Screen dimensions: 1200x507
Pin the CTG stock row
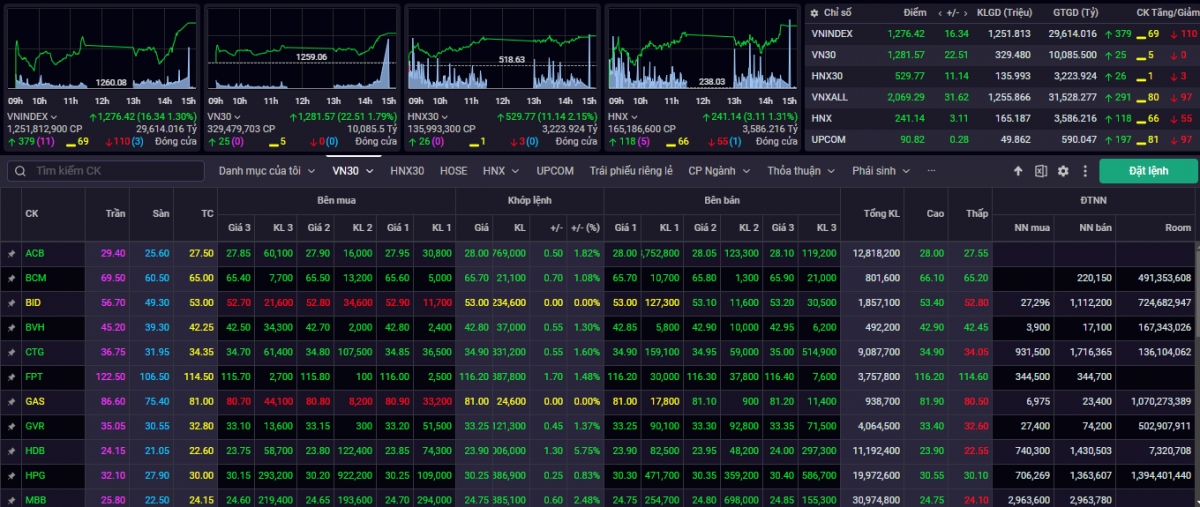tap(11, 352)
